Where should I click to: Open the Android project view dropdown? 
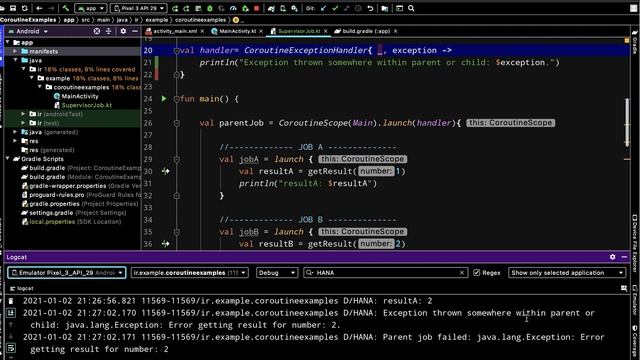28,31
